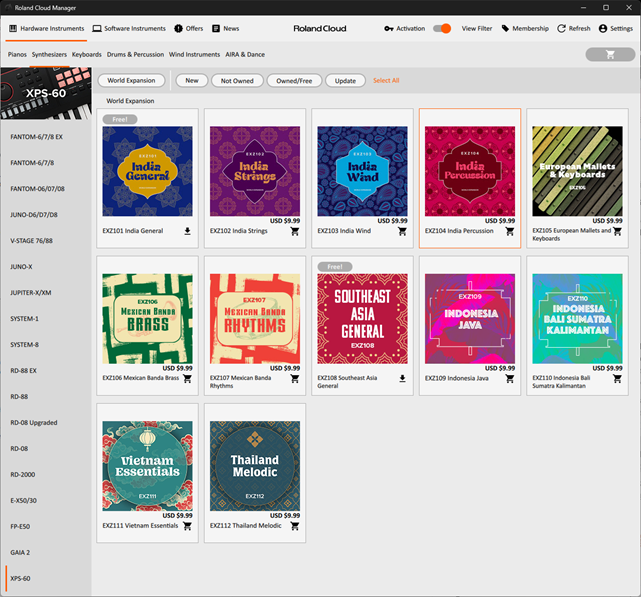Add EXZ112 Thailand Melodic to cart
641x597 pixels.
295,526
